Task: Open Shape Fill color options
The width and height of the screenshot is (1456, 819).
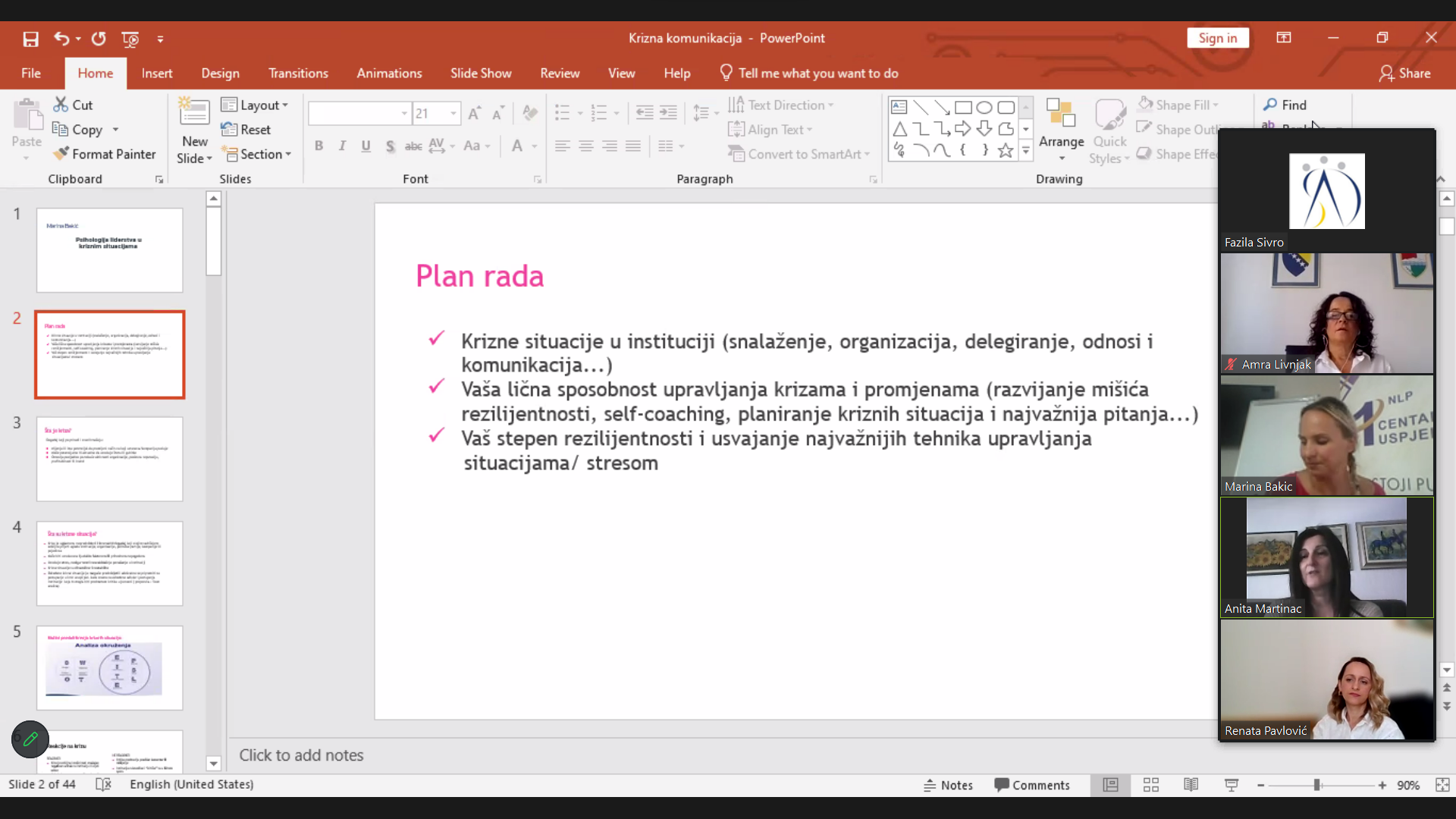Action: click(1178, 105)
